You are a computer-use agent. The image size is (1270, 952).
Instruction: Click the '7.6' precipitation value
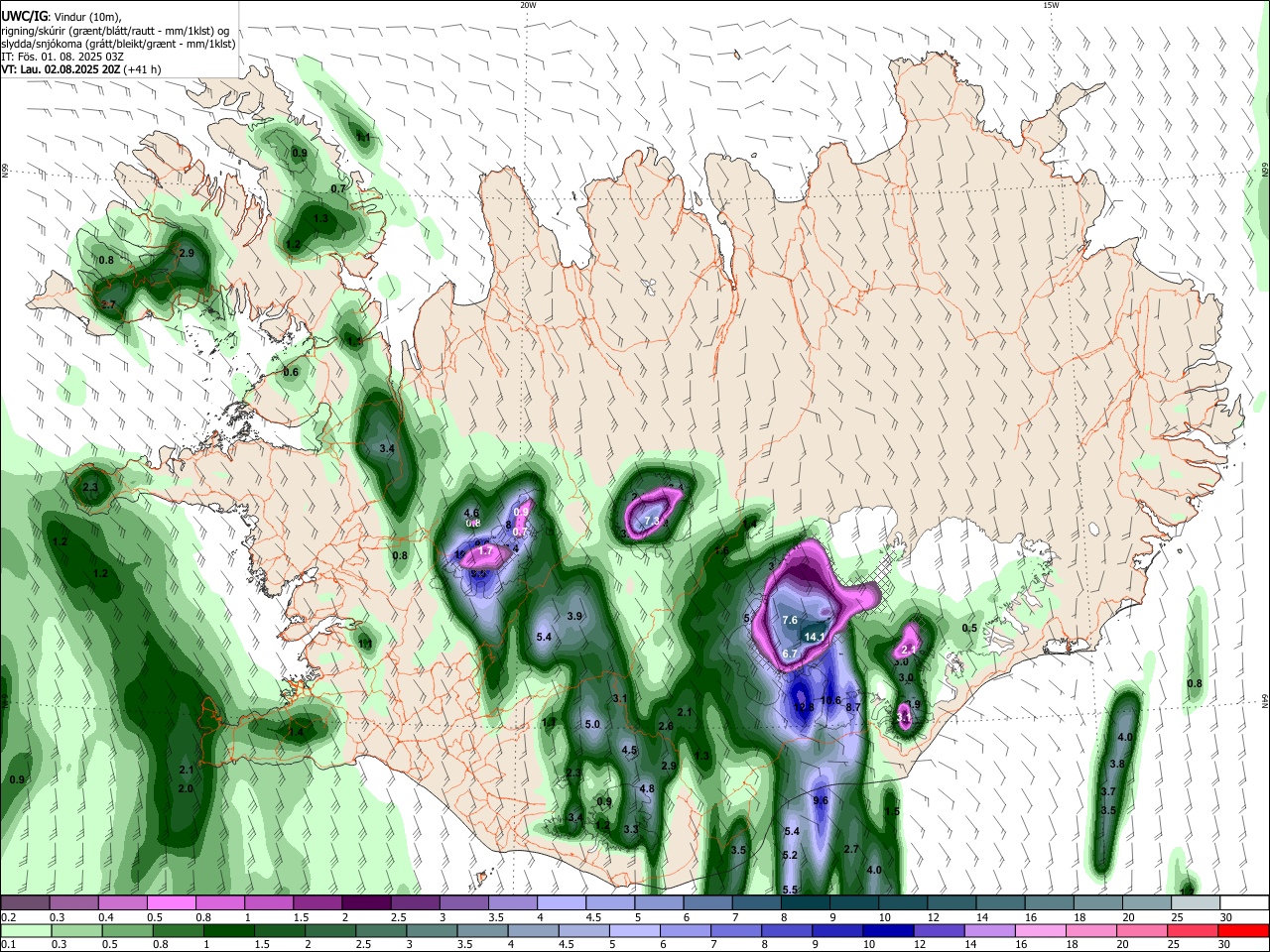(790, 620)
